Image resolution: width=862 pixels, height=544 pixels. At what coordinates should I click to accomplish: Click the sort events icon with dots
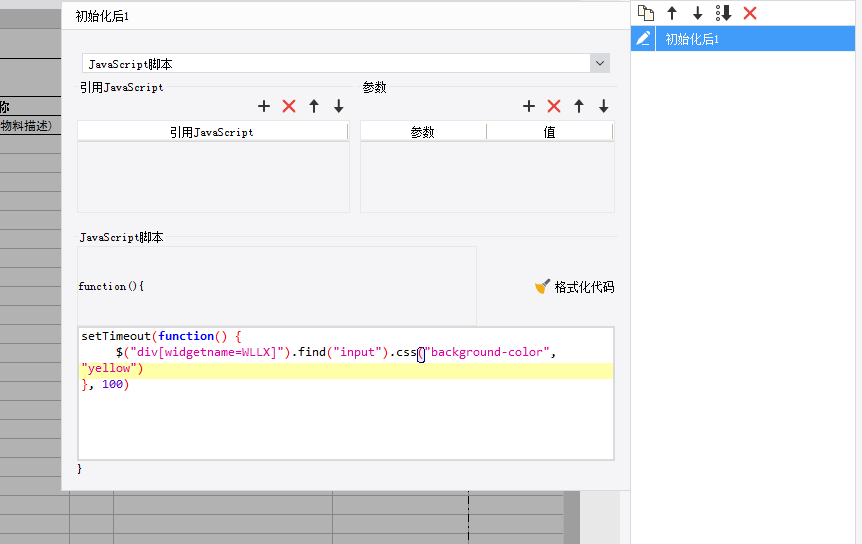724,13
